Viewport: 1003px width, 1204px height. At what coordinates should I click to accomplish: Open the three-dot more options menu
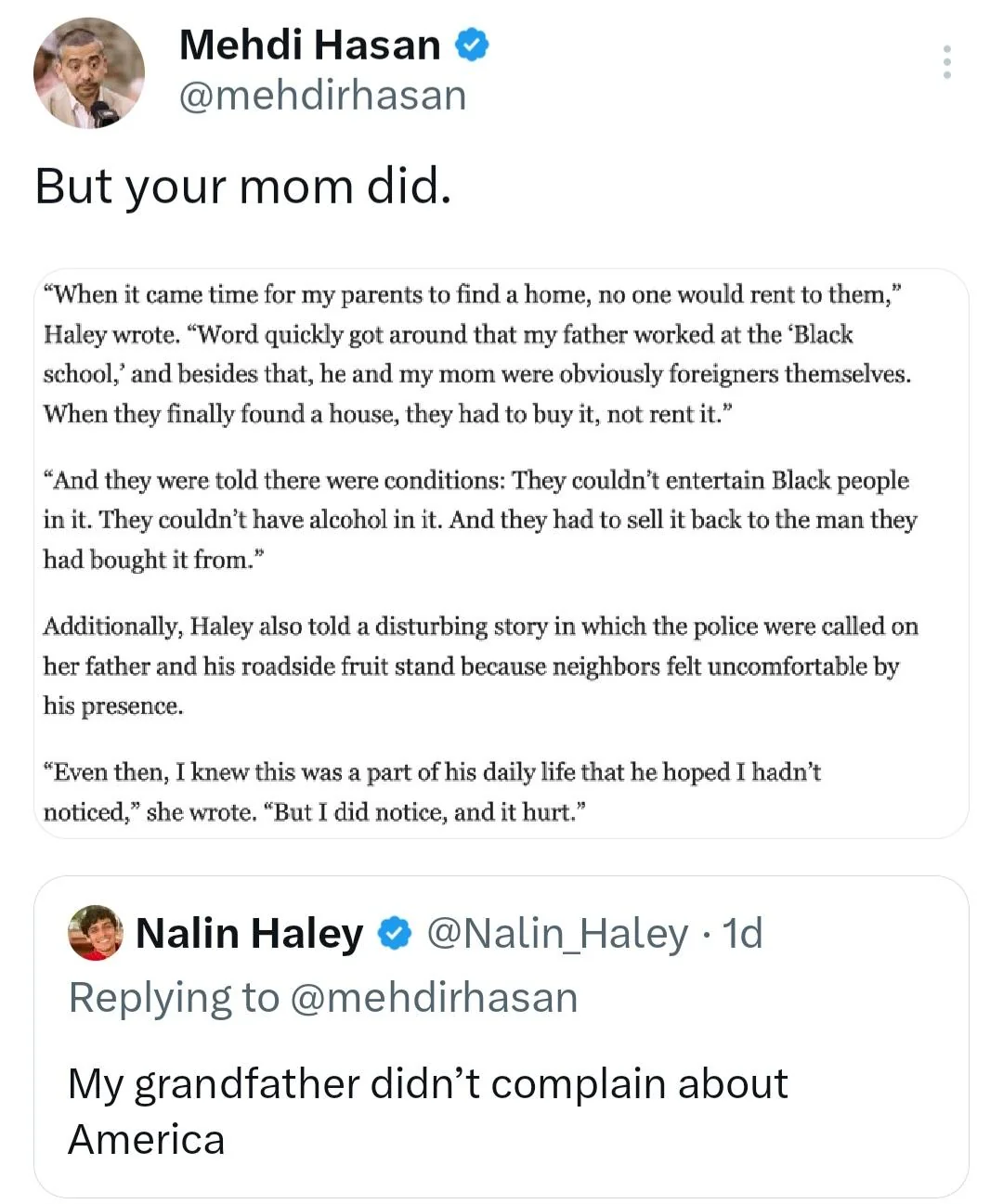[x=946, y=61]
